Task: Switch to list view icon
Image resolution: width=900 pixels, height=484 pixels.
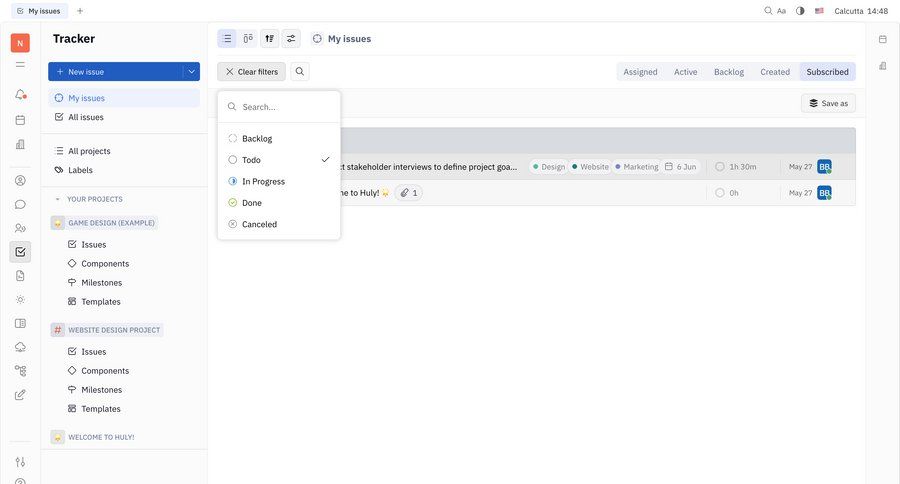Action: (227, 38)
